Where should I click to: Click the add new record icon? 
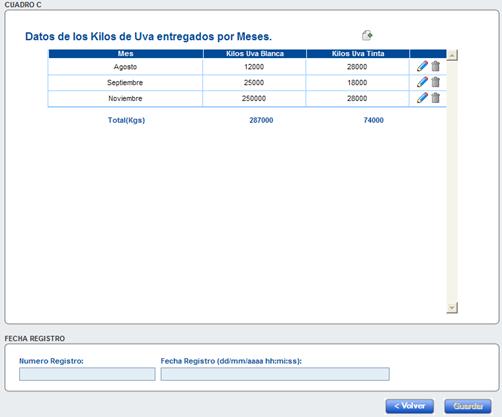pyautogui.click(x=367, y=35)
